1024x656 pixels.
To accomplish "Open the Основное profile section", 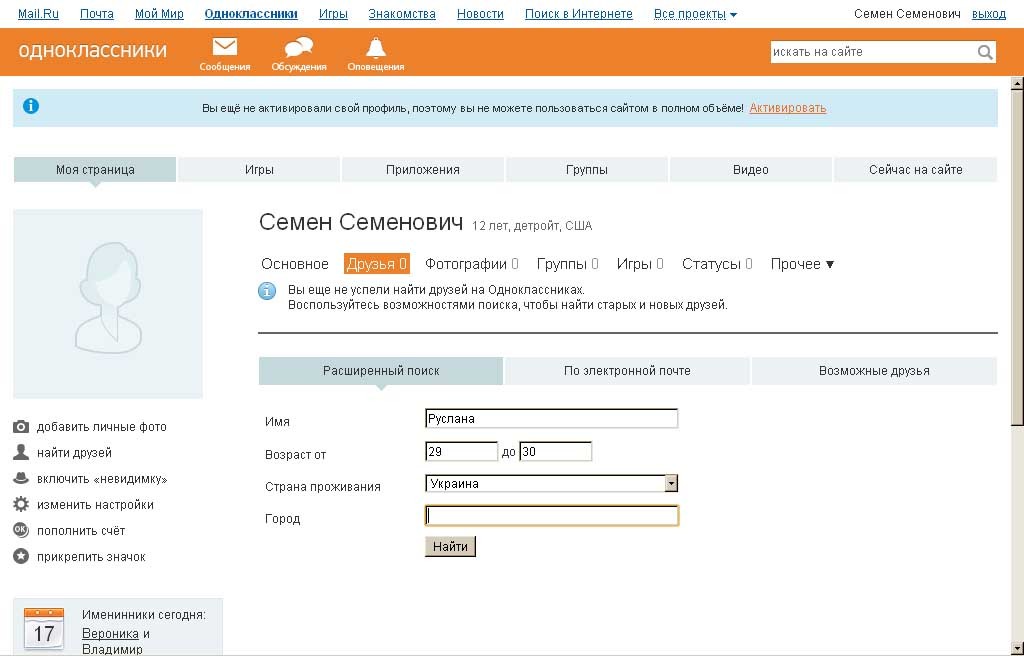I will pyautogui.click(x=295, y=264).
